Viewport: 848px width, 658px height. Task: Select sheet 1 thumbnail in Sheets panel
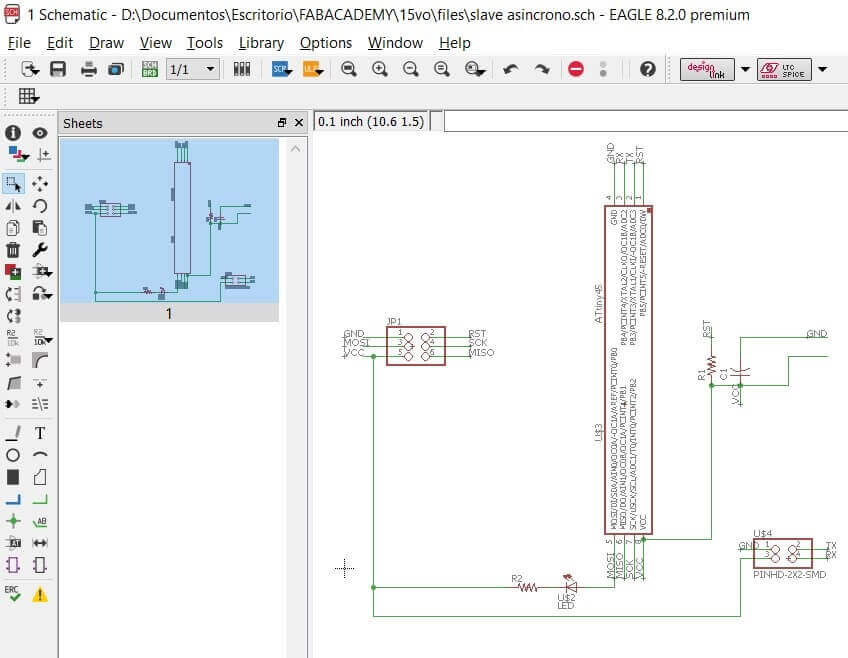[169, 221]
